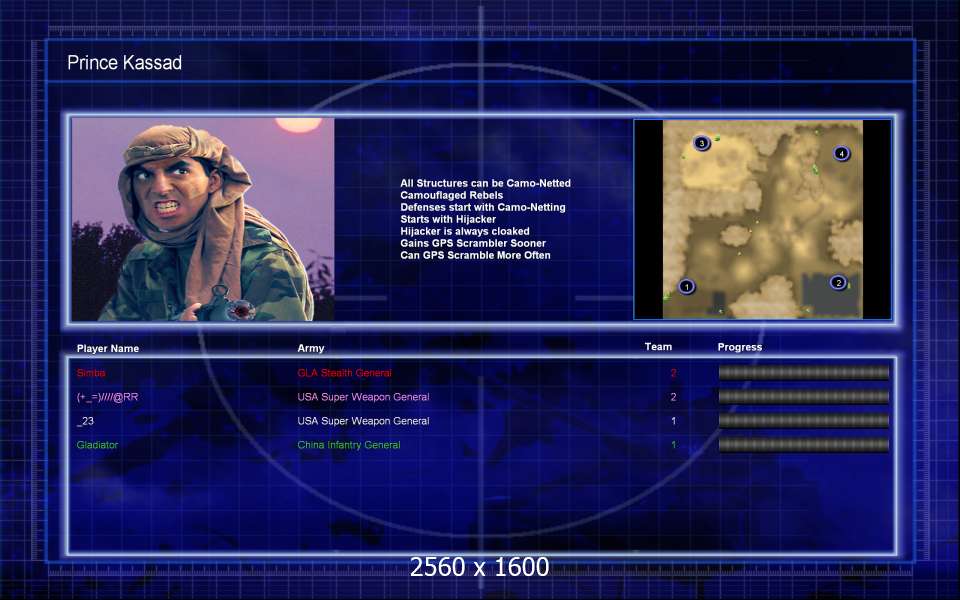Select player _23 in the player list
960x600 pixels.
(85, 421)
